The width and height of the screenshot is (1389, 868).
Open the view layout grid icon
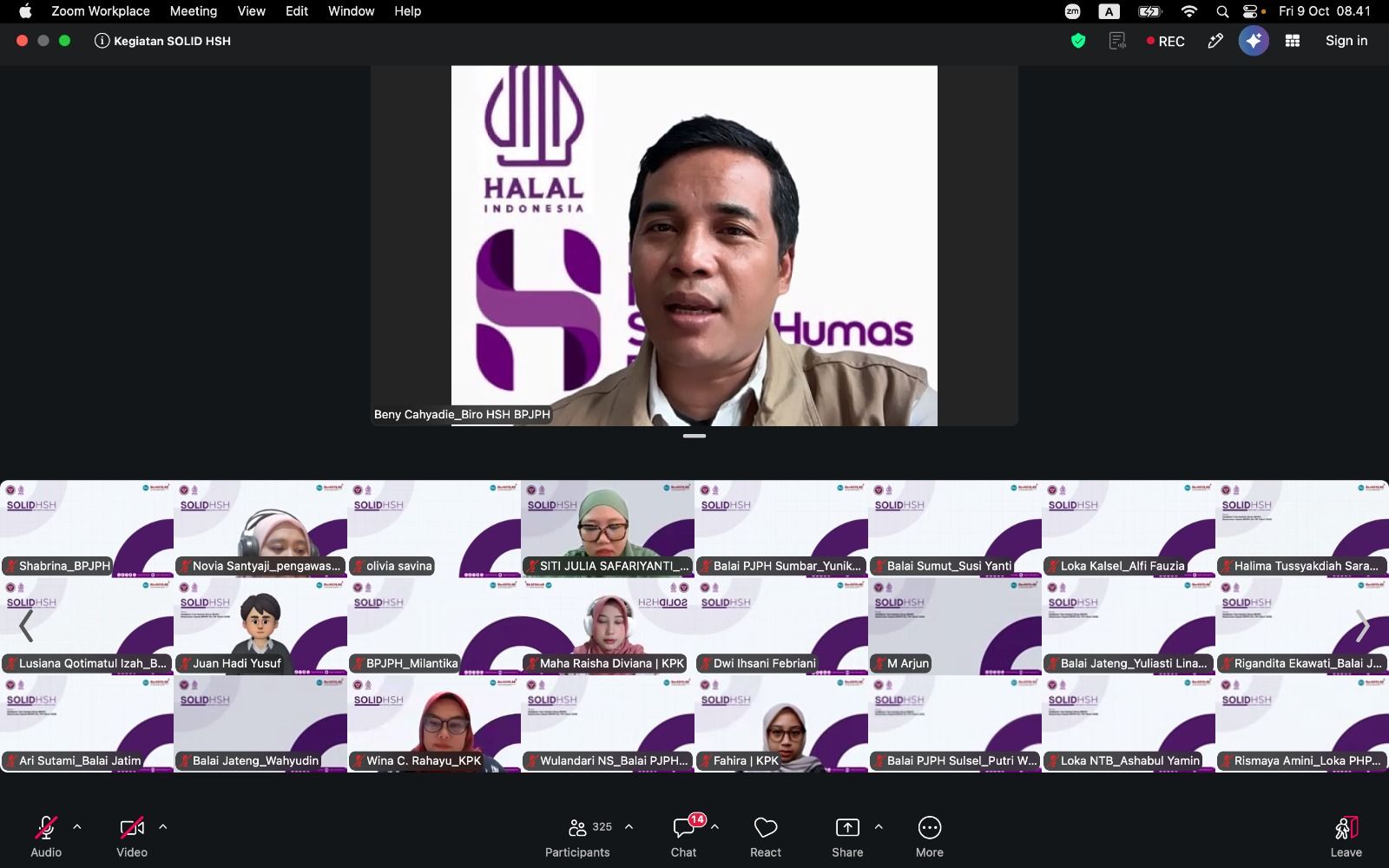tap(1293, 41)
